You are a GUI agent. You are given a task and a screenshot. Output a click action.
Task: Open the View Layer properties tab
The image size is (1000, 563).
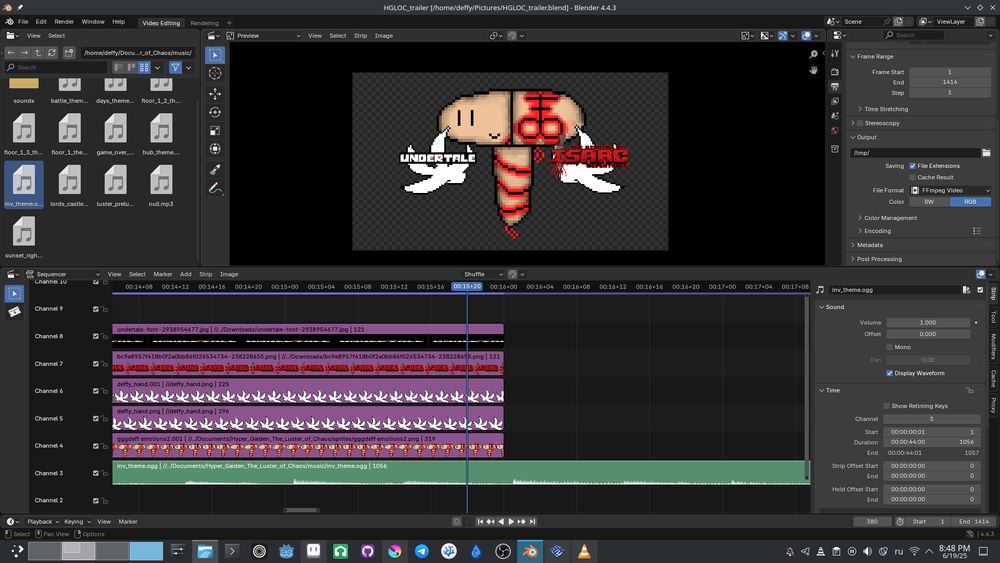point(835,101)
